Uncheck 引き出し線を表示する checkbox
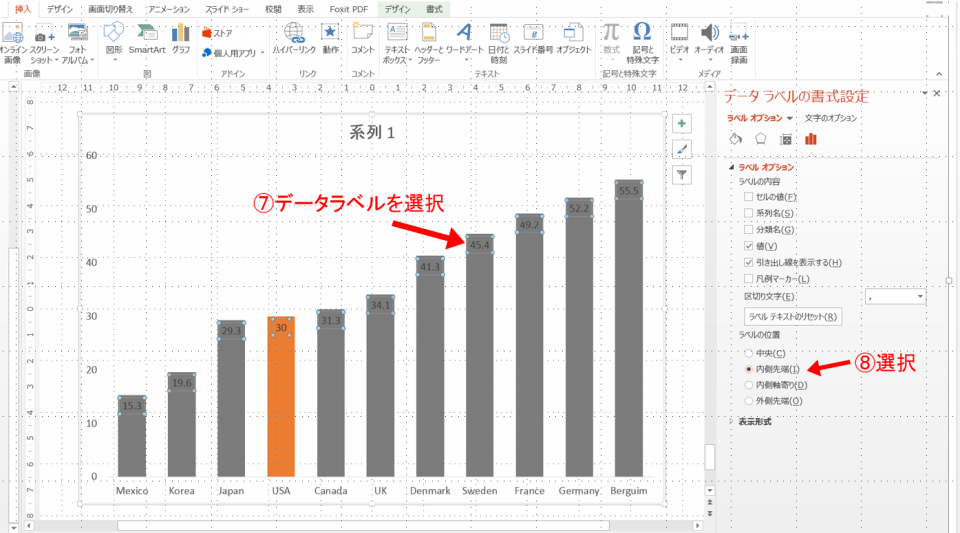960x533 pixels. (748, 263)
